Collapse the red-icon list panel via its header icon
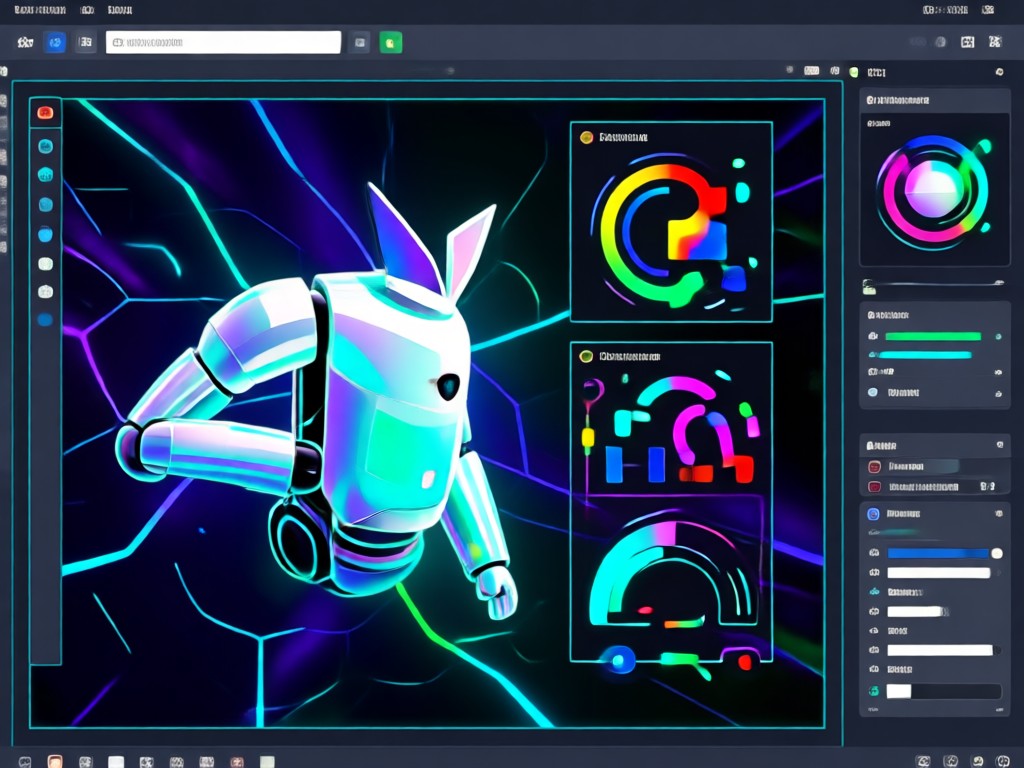 click(x=1000, y=445)
